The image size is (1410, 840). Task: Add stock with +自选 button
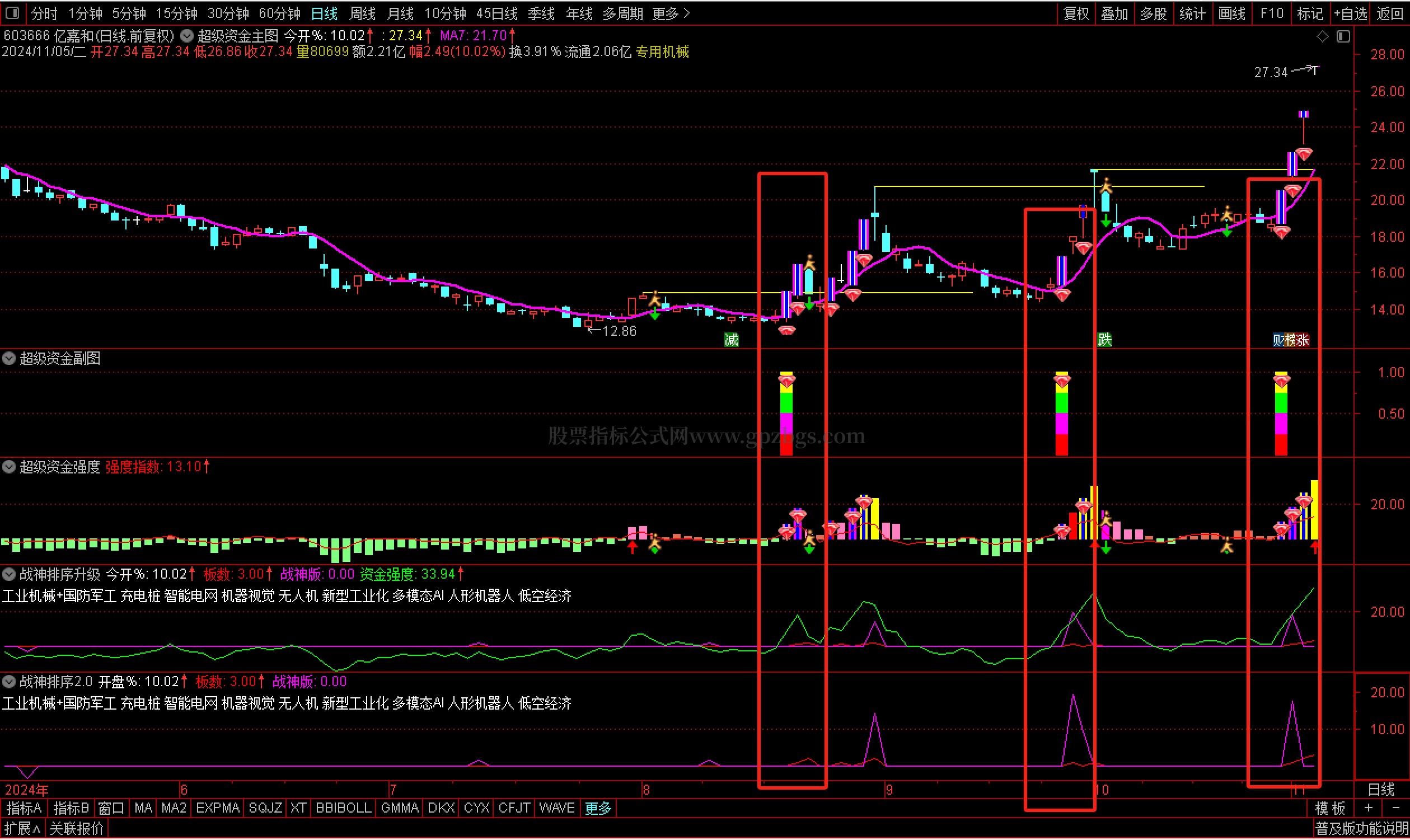1351,13
